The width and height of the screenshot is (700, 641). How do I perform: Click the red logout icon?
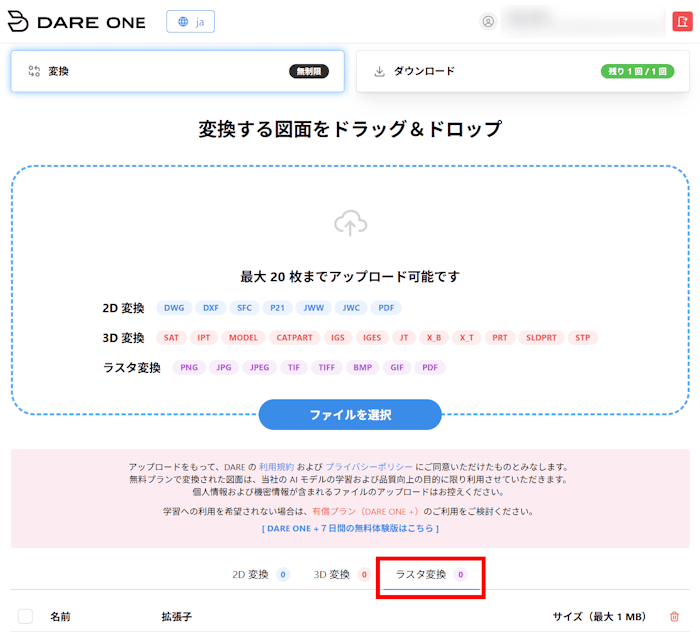coord(682,21)
